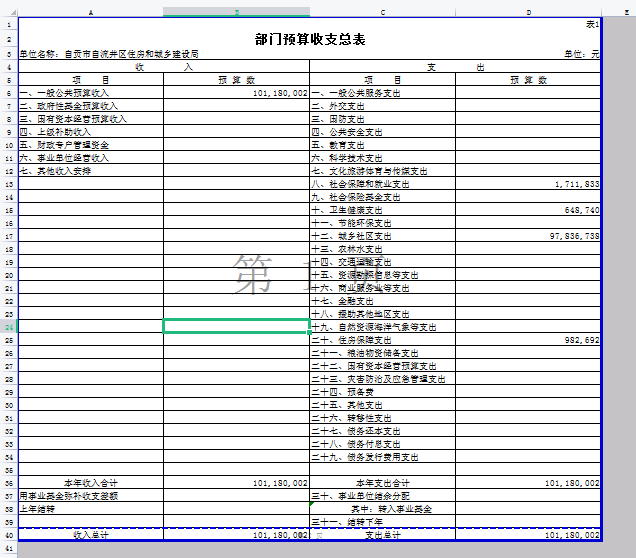636x558 pixels.
Task: Click the value 982,692
Action: coord(581,340)
